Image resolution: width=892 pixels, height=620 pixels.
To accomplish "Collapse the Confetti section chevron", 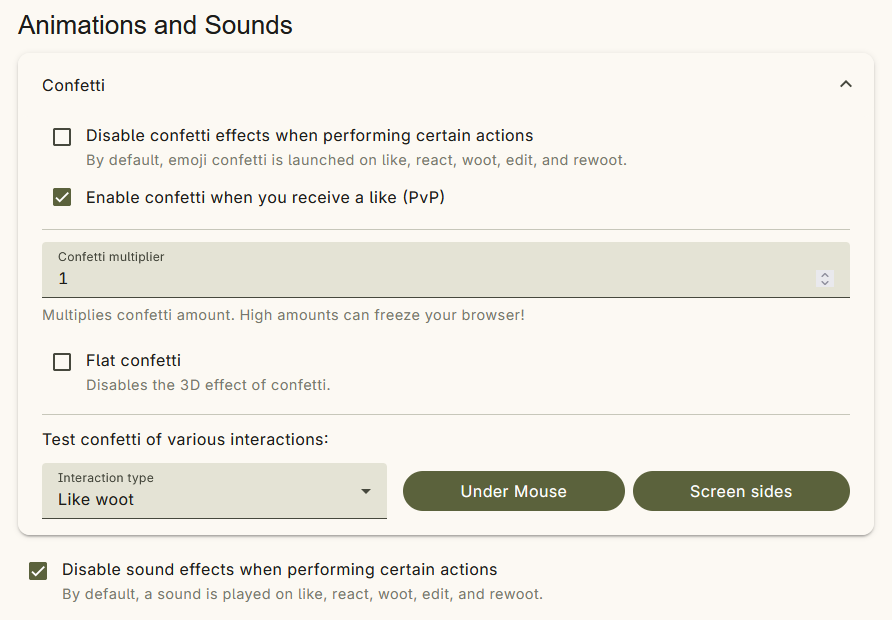I will tap(845, 84).
